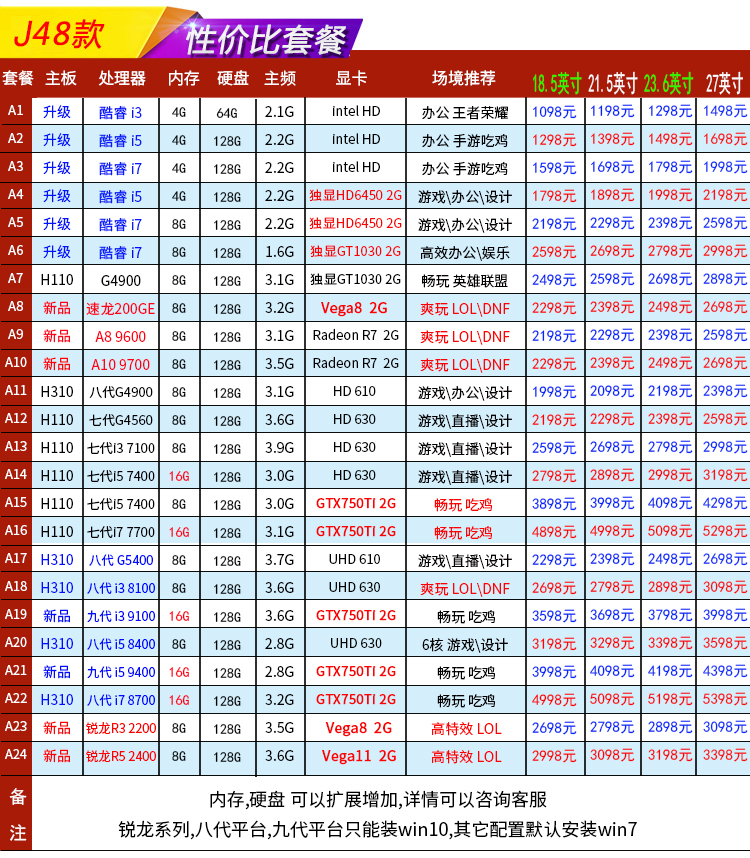This screenshot has width=750, height=858.
Task: Click the "2.1G" frequency cell
Action: 280,112
